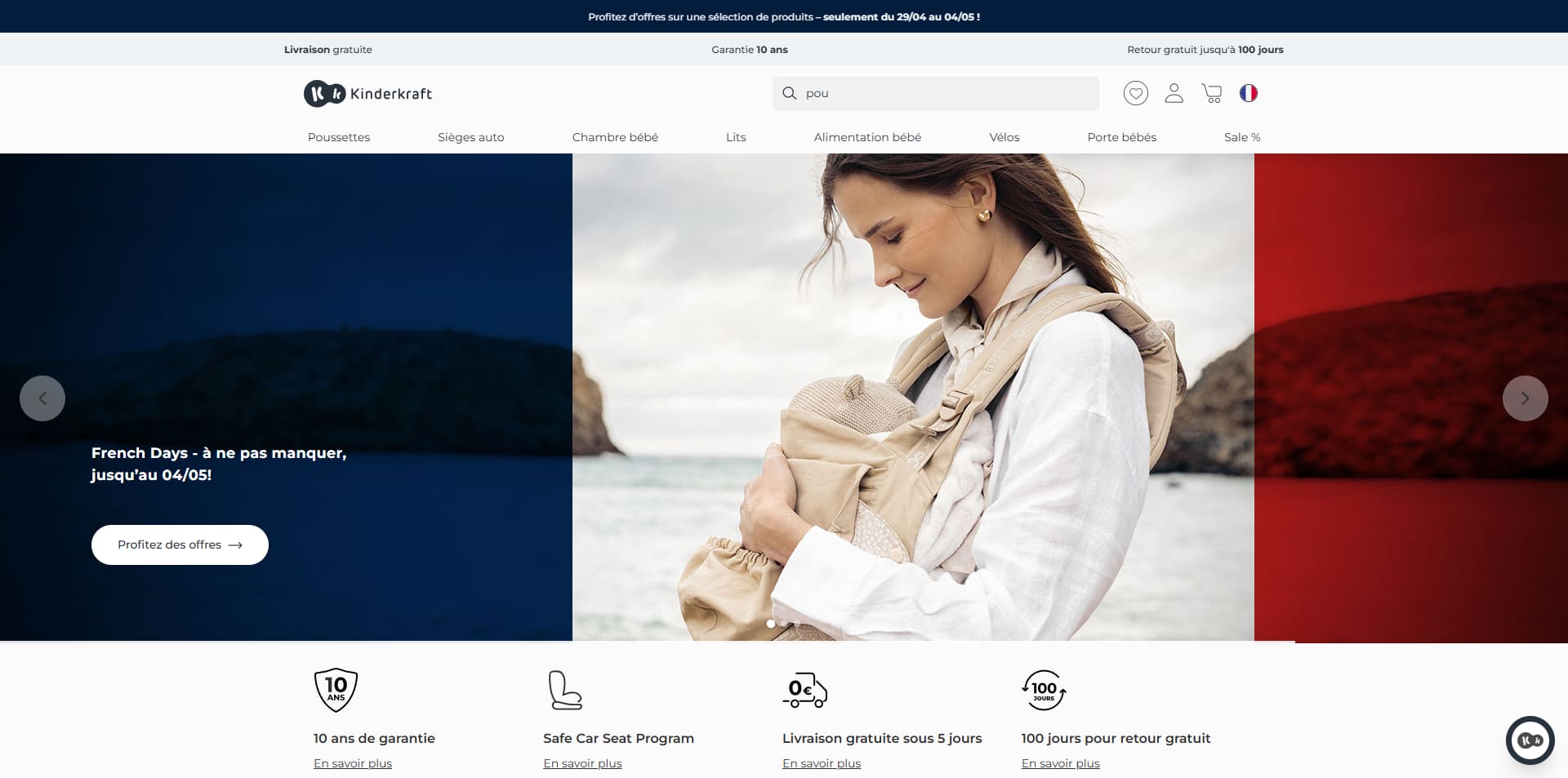Click the free delivery truck icon
This screenshot has height=778, width=1568.
click(804, 691)
